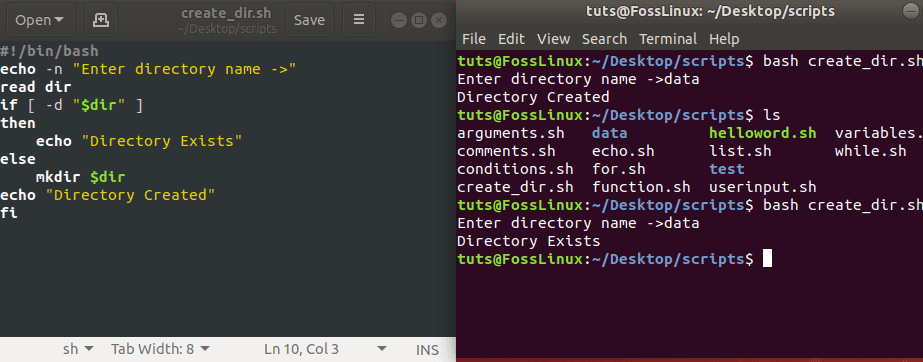Click the Directory Exists output in terminal
The image size is (923, 362).
click(x=529, y=241)
